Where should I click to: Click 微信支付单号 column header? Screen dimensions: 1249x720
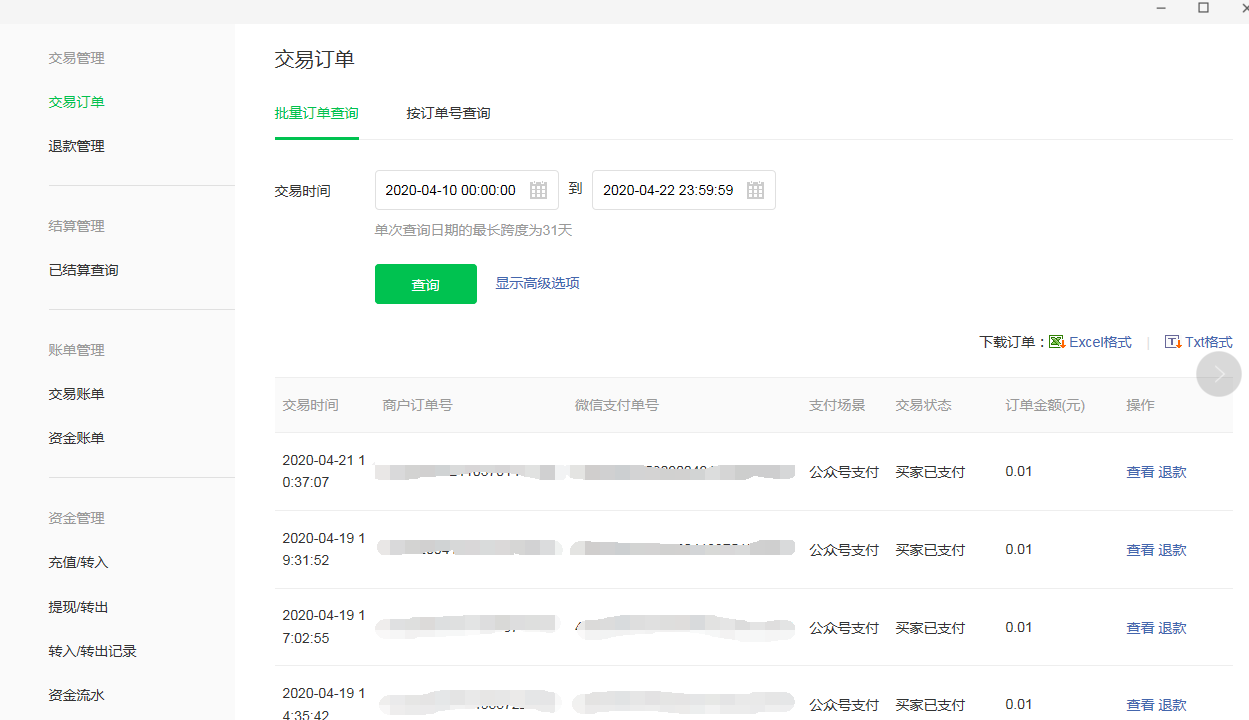(x=616, y=405)
